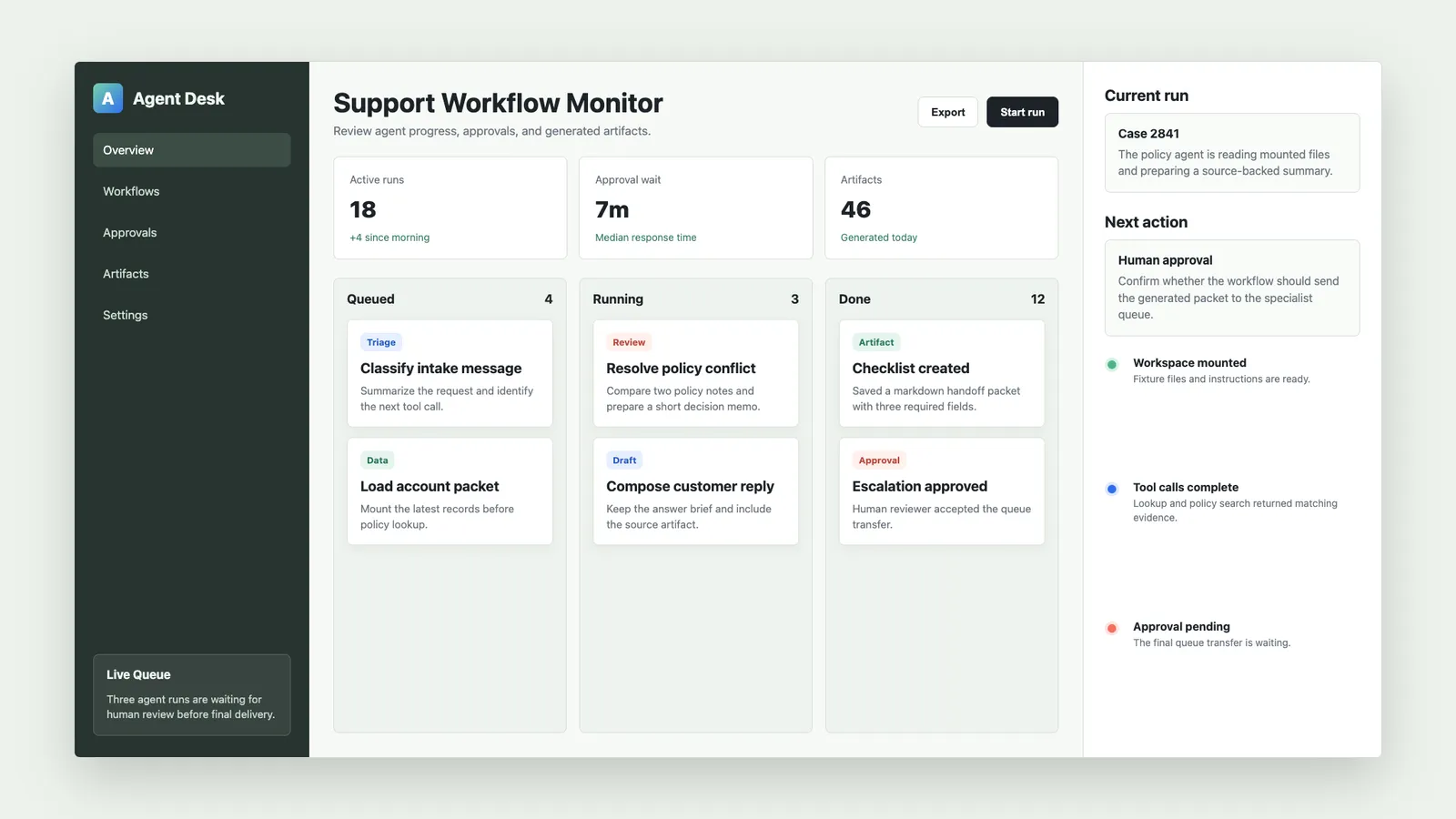The image size is (1456, 819).
Task: Open the Classify intake message card
Action: (x=450, y=373)
